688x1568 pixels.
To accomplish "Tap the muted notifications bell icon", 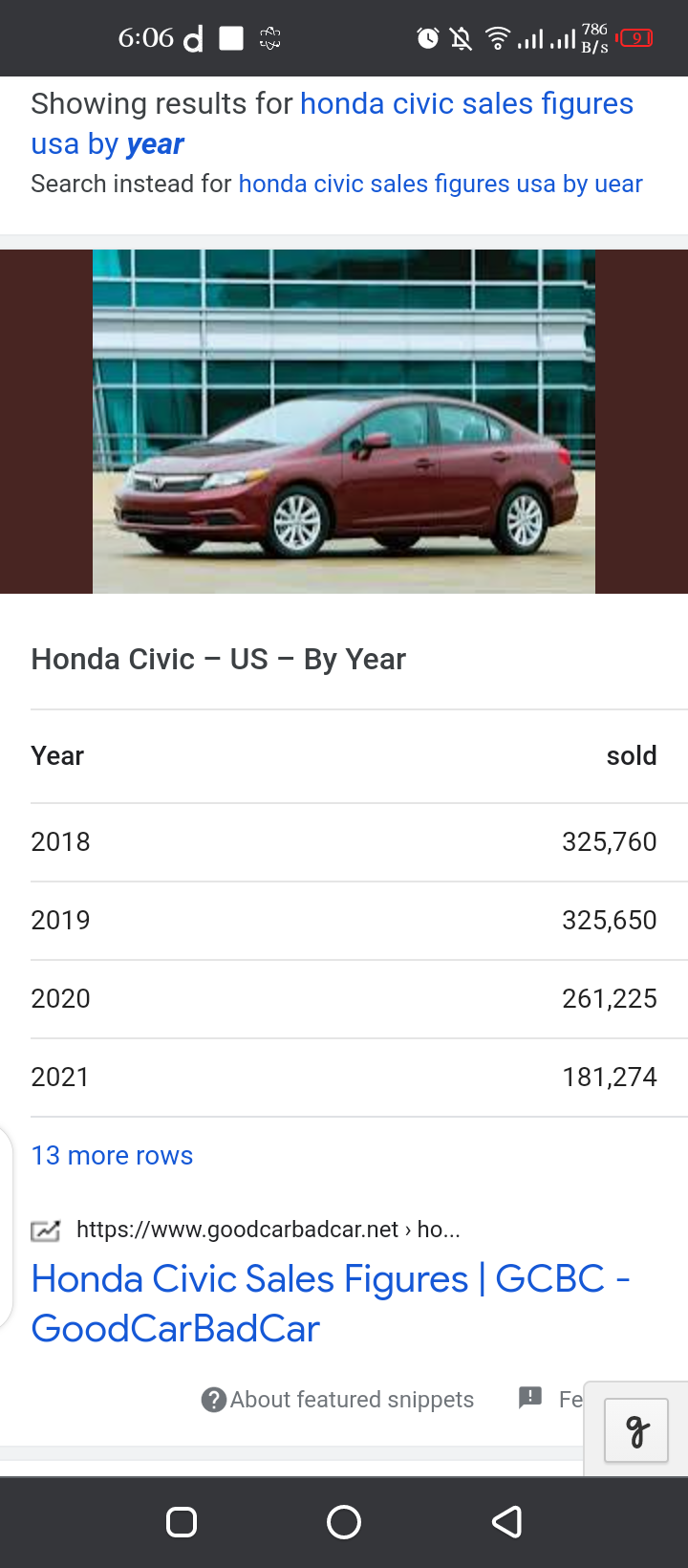I will [462, 38].
